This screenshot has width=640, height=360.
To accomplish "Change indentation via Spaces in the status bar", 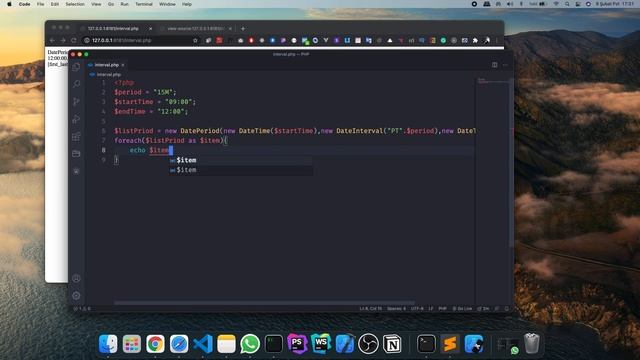I will pyautogui.click(x=396, y=309).
